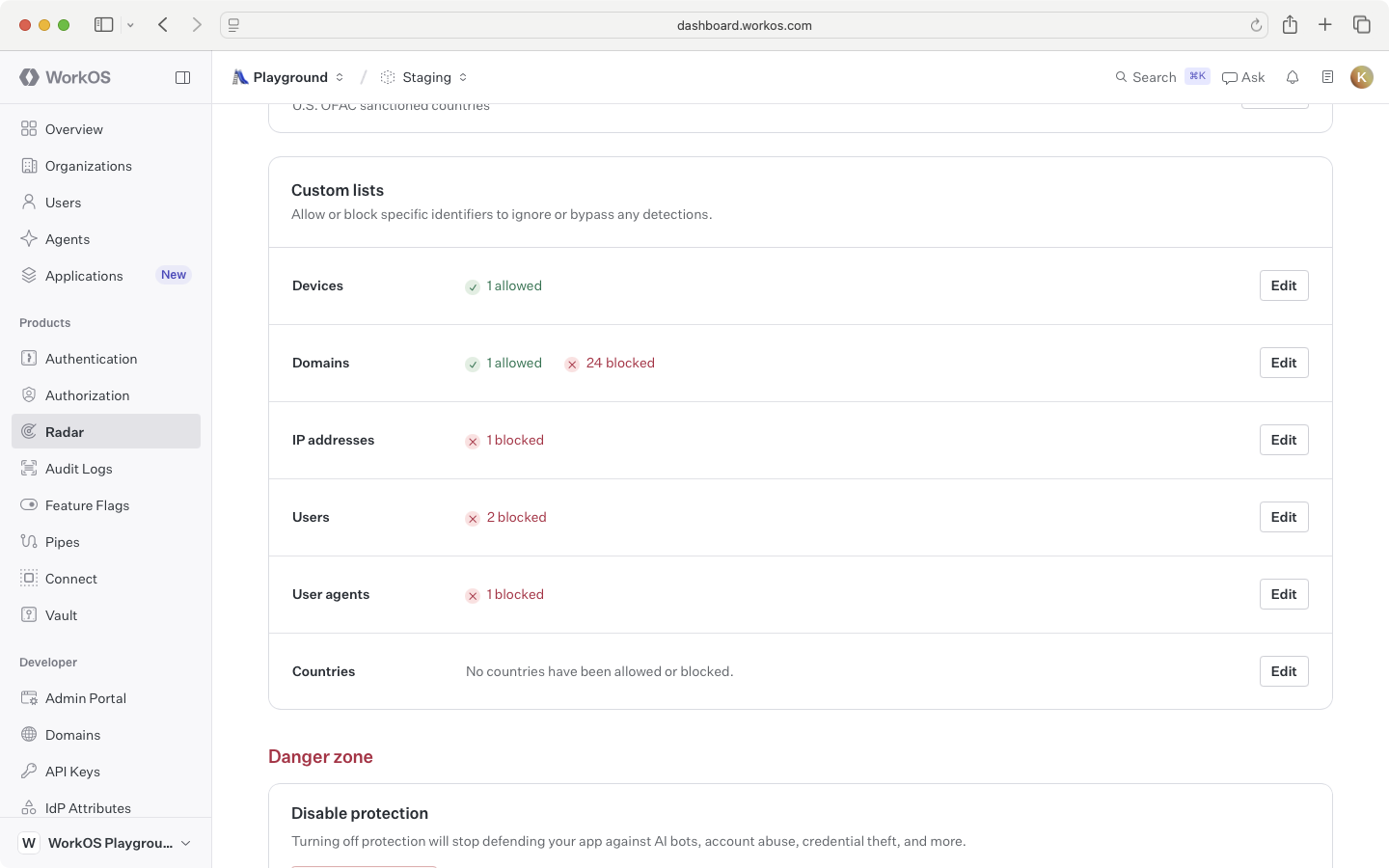Image resolution: width=1389 pixels, height=868 pixels.
Task: Edit the User agents custom list
Action: 1284,594
